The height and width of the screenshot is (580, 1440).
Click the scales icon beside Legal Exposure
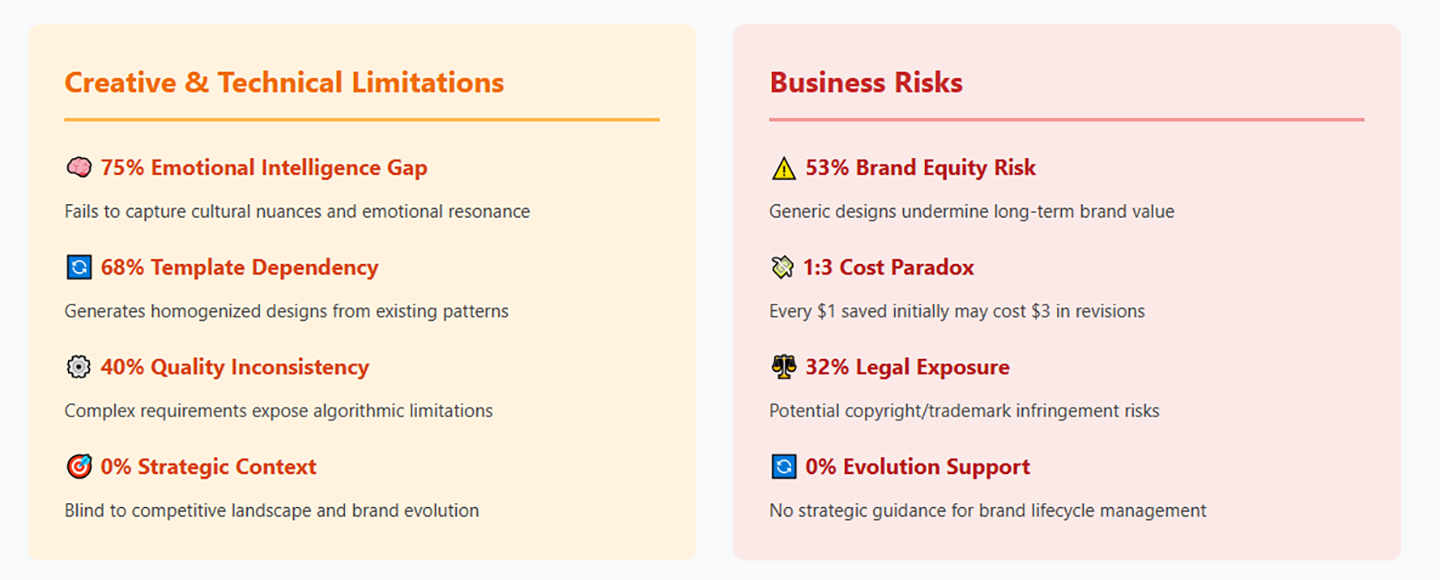tap(784, 368)
